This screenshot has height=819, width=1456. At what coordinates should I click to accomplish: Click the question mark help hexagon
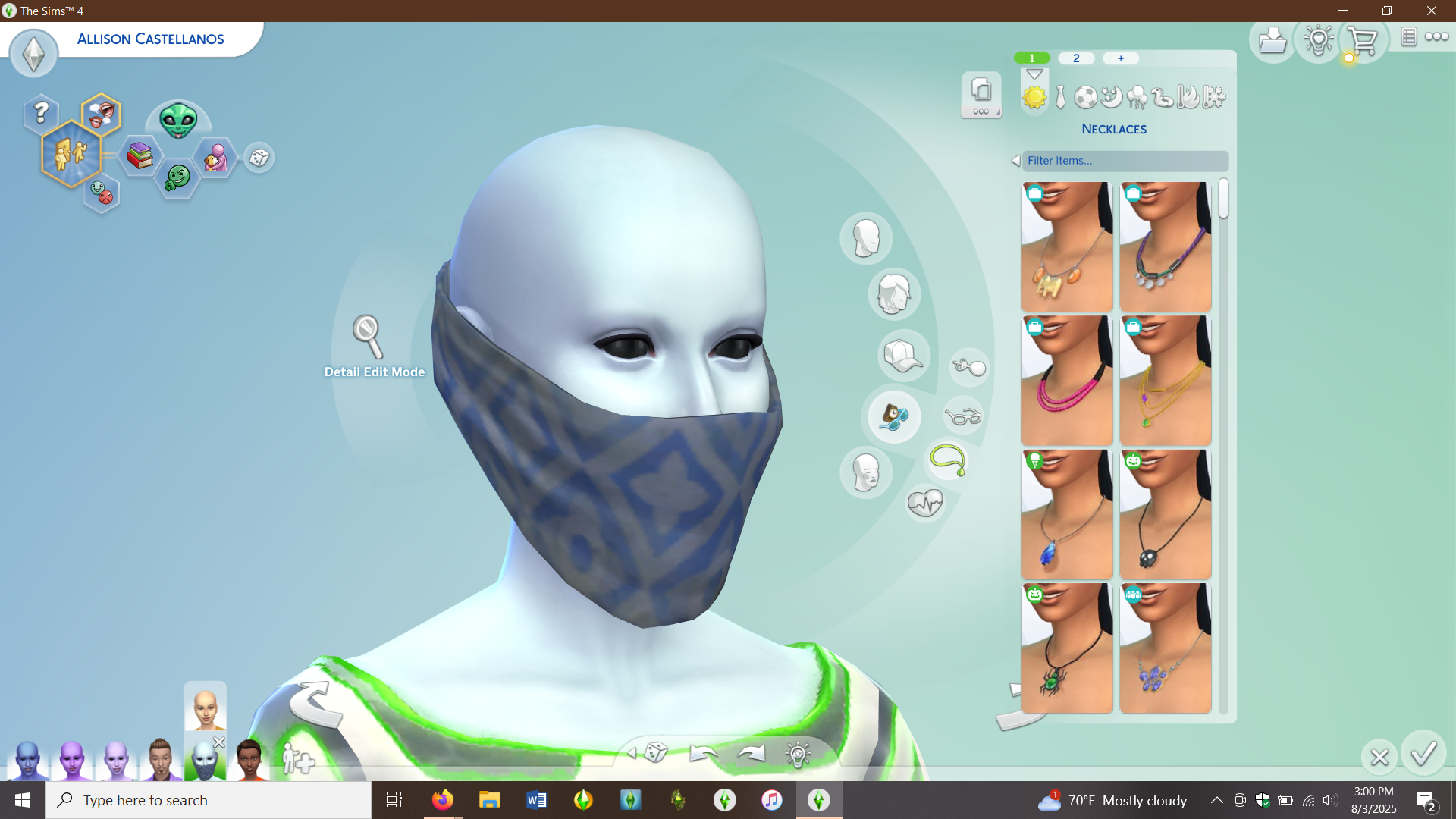[42, 114]
